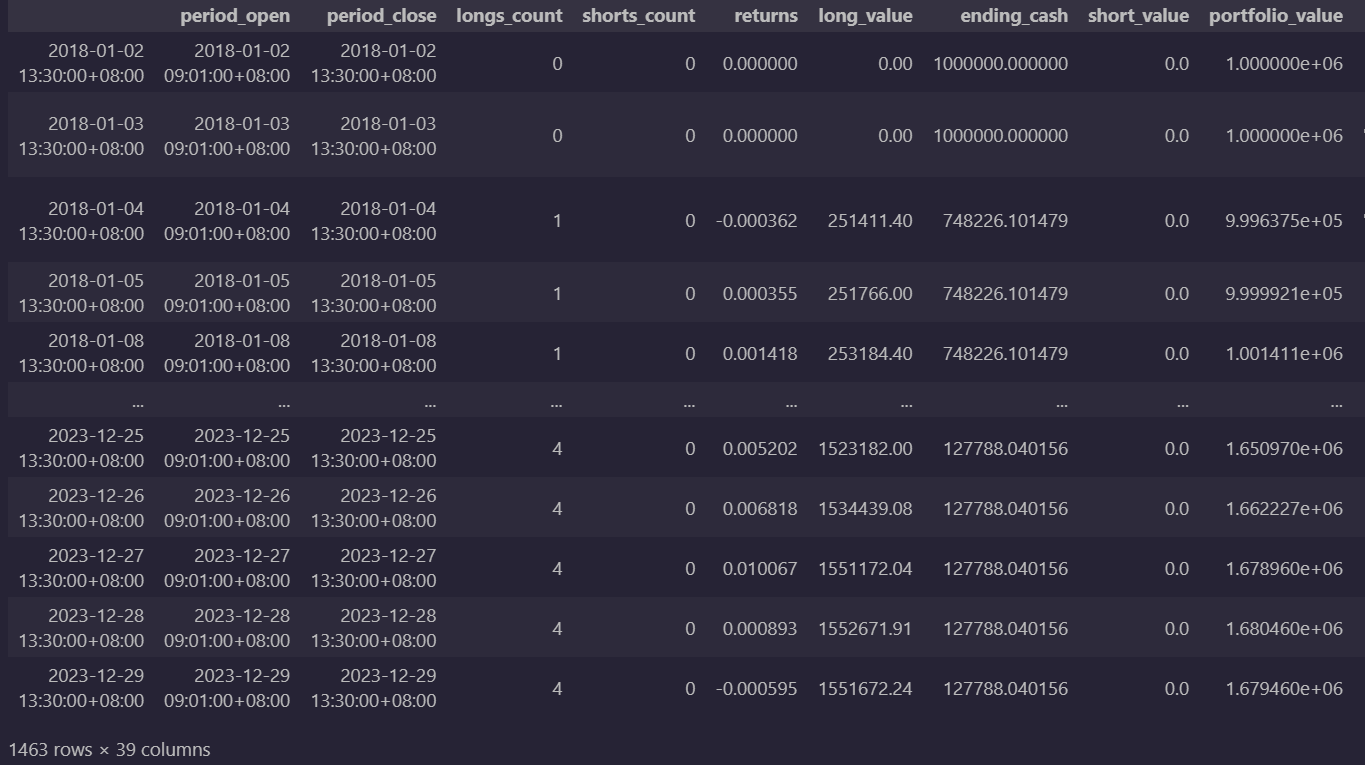Click the long_value column header
Screen dimensions: 1365x765
[x=865, y=16]
